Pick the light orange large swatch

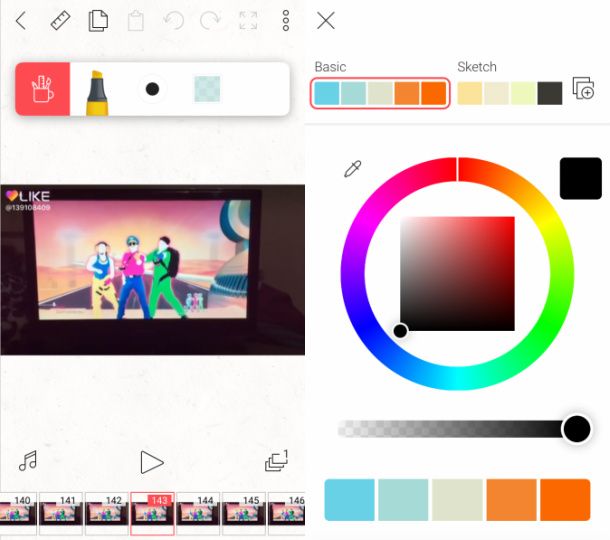pyautogui.click(x=511, y=500)
